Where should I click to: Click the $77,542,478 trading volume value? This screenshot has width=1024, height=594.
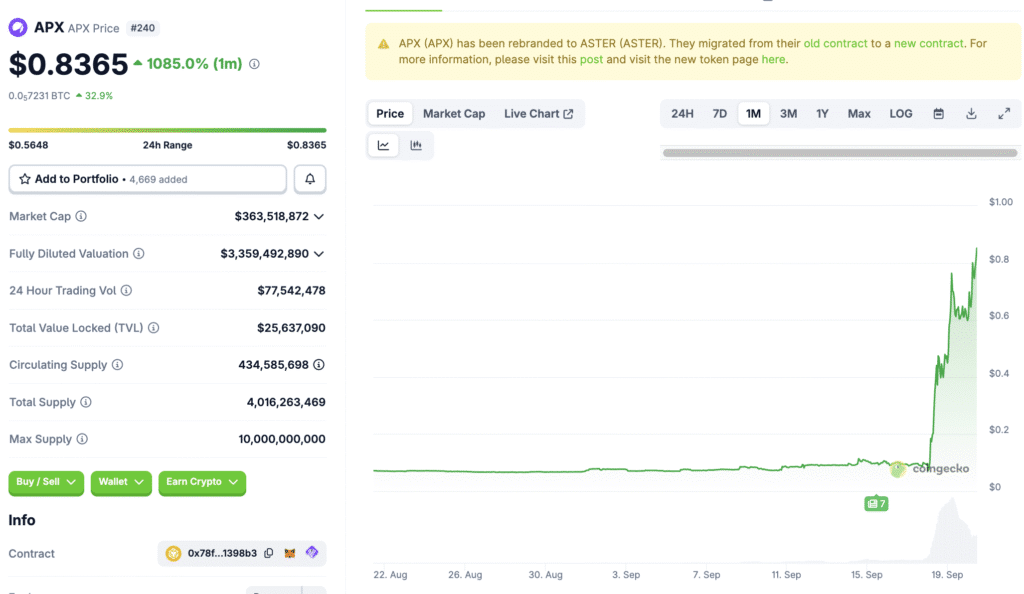tap(291, 290)
